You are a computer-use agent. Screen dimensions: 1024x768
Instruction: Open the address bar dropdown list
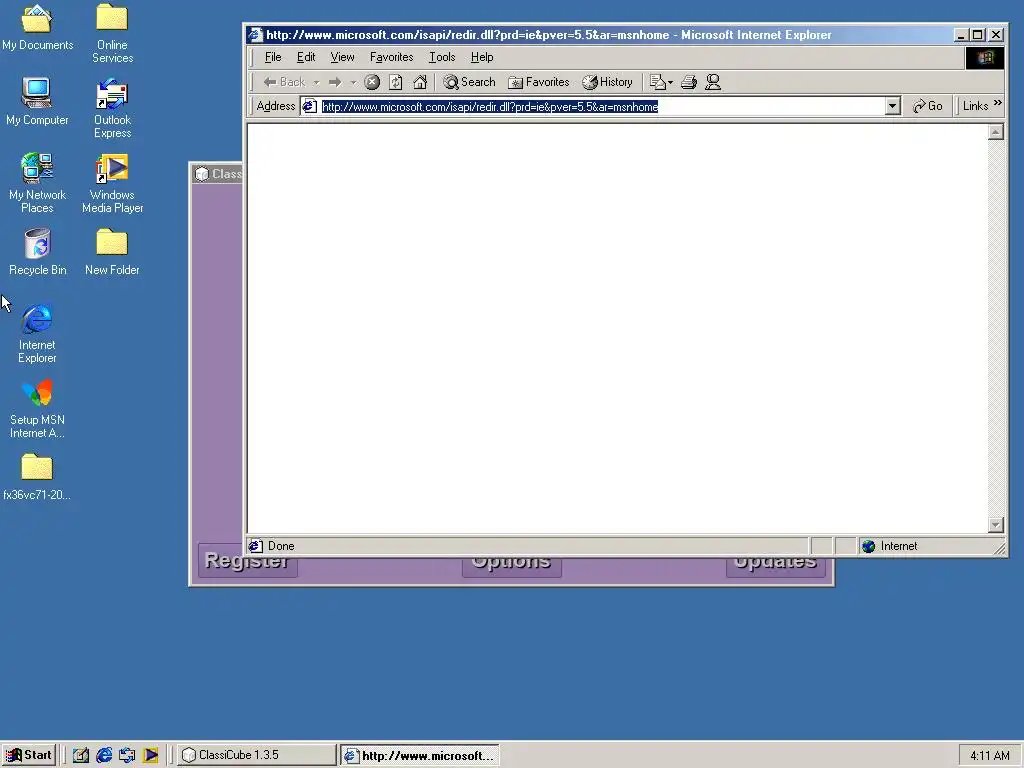(892, 106)
